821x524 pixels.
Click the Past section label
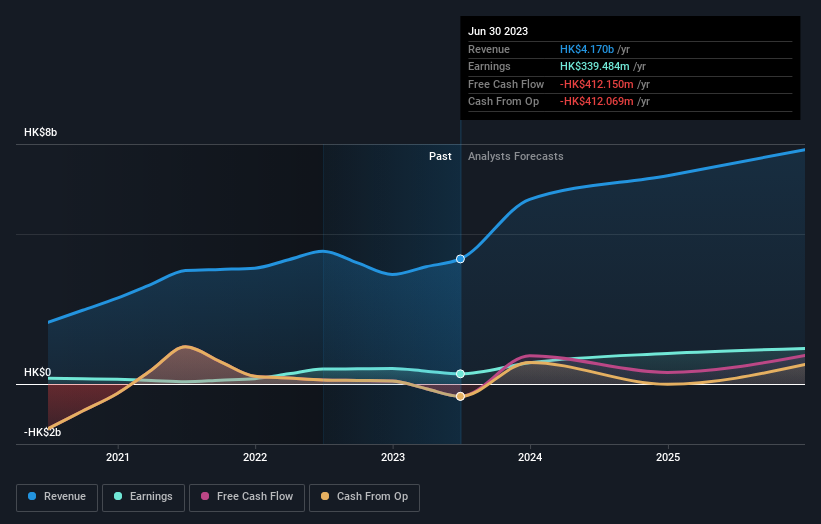point(440,157)
